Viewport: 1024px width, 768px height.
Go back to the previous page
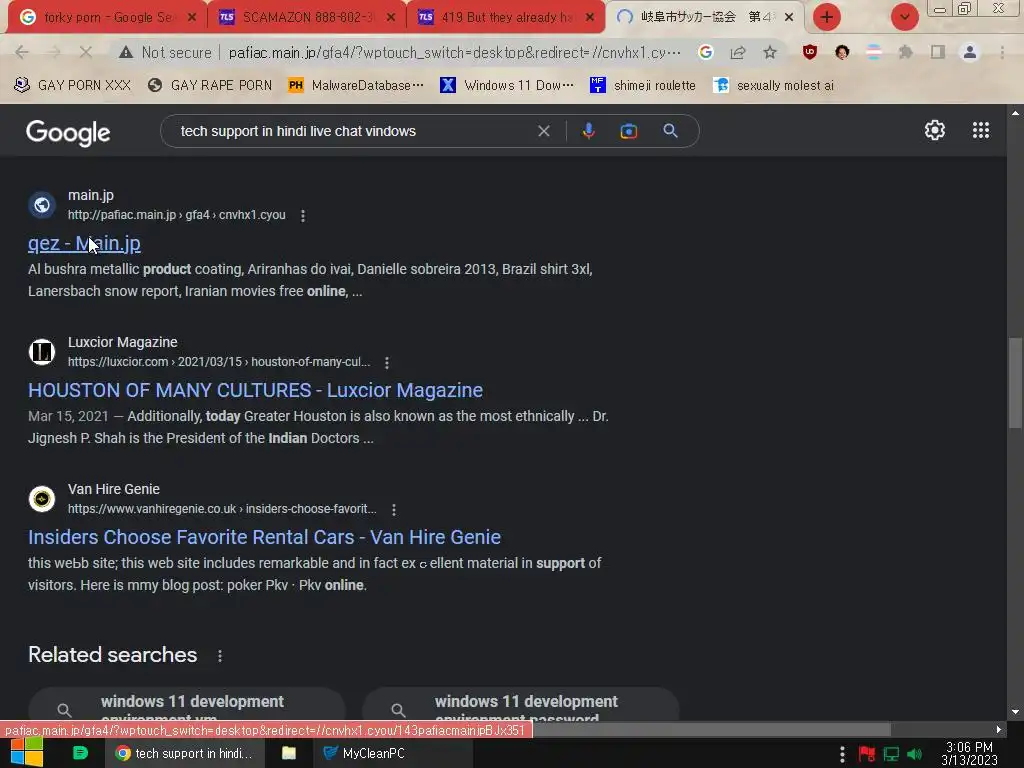coord(22,52)
